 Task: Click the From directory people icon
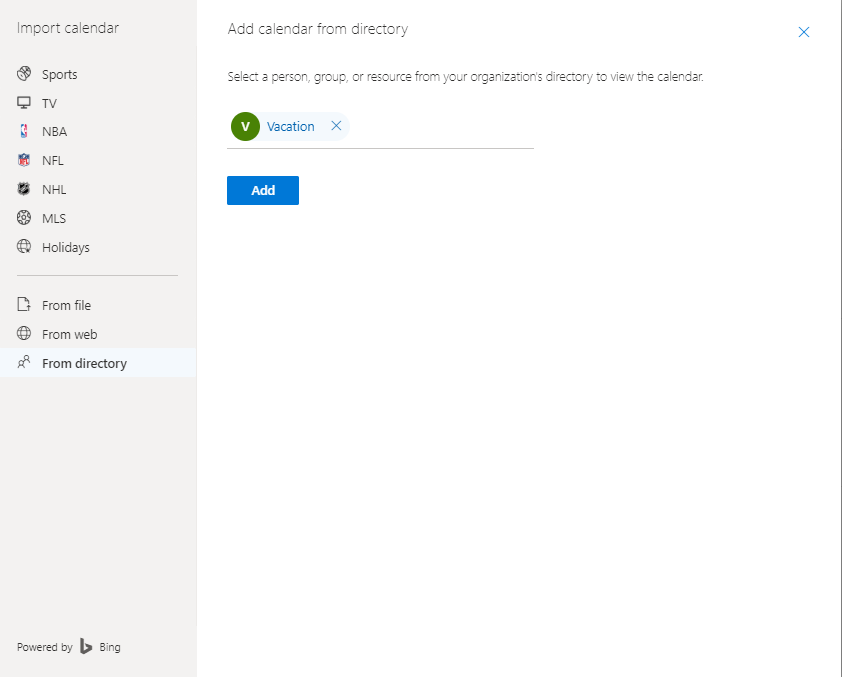24,362
